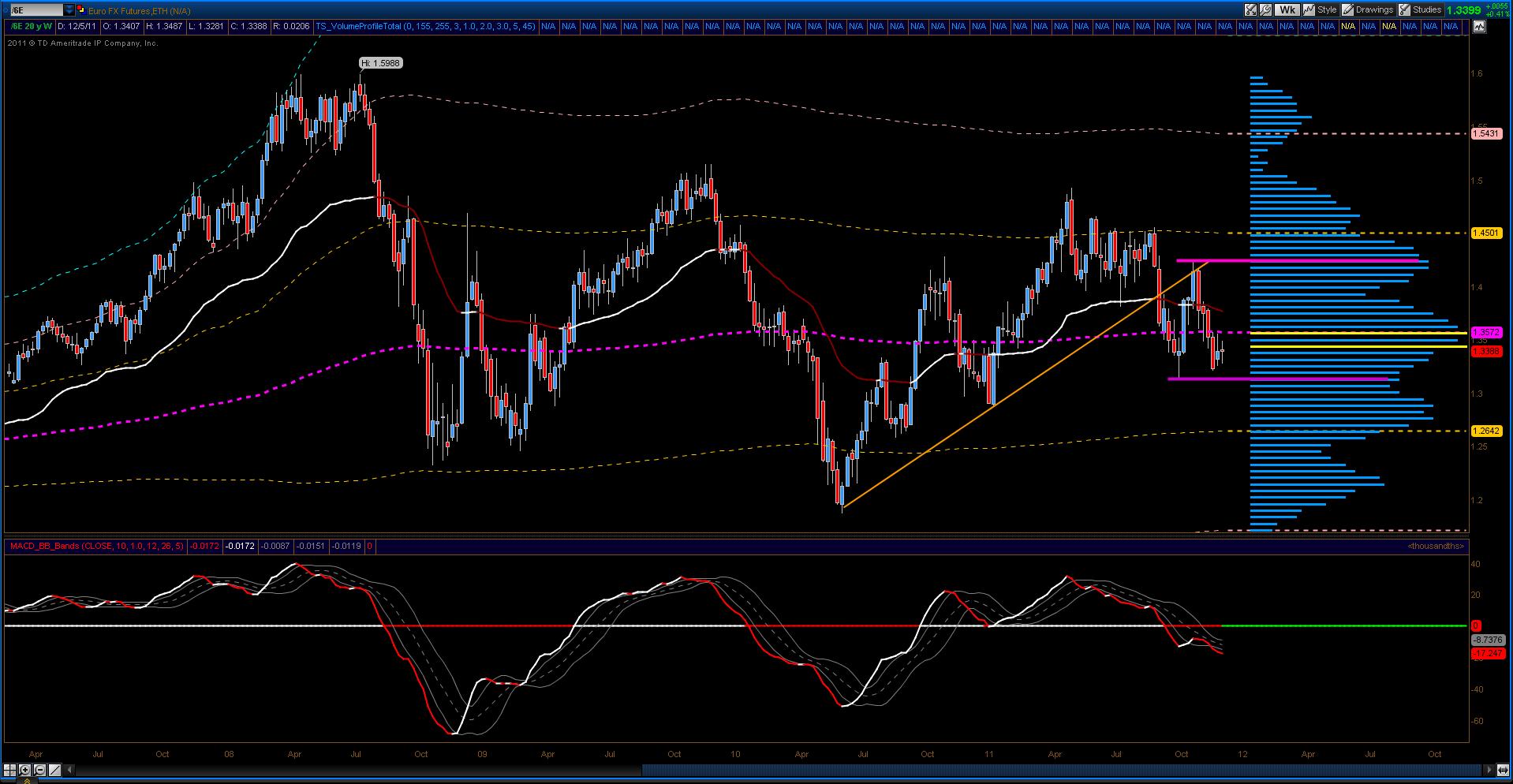Click the L: 1.3281 low value

(206, 26)
